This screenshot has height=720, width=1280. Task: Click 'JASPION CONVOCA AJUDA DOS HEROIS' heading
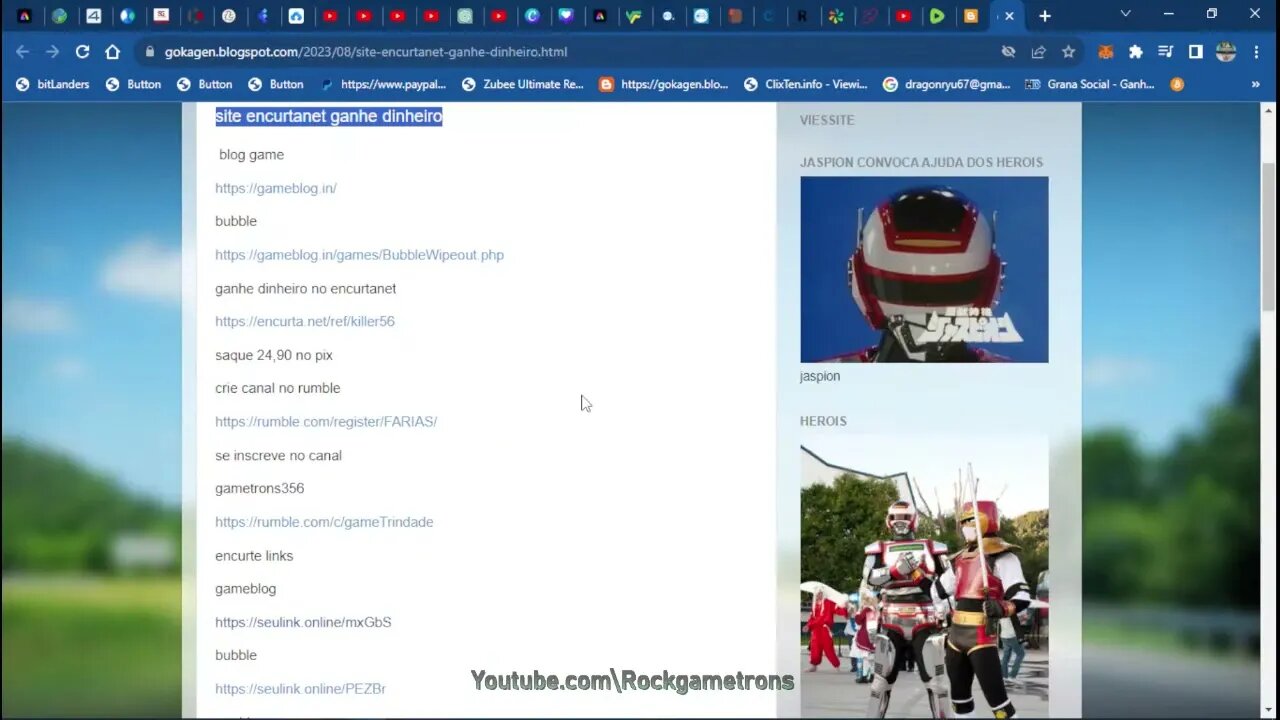pos(921,162)
